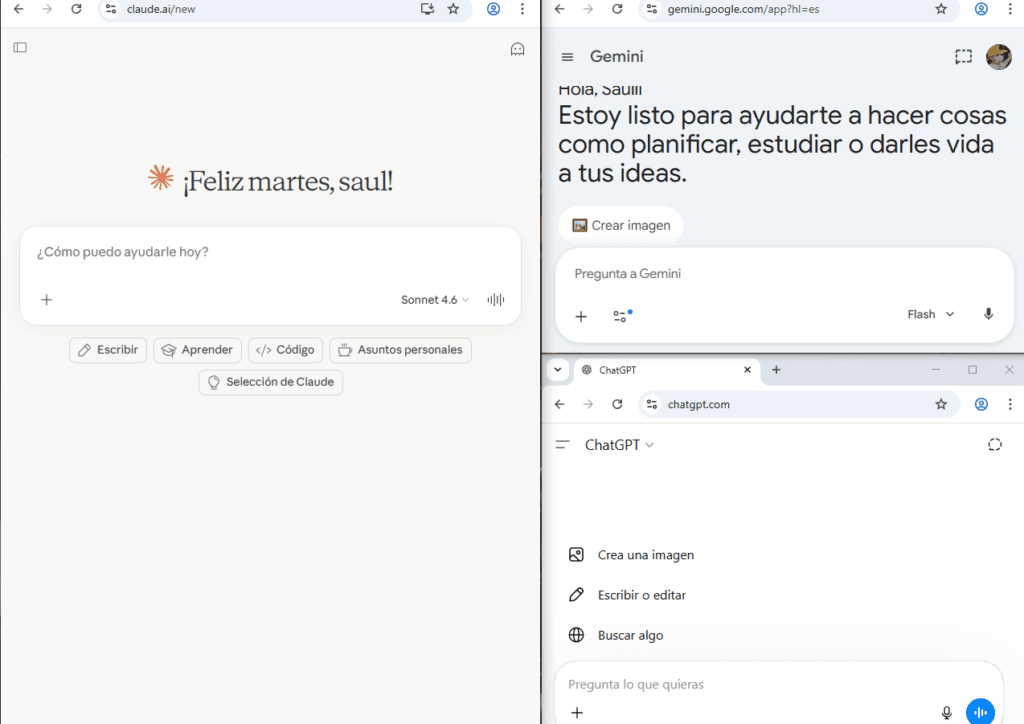Select the ChatGPT browser tab
Image resolution: width=1024 pixels, height=724 pixels.
[x=666, y=370]
